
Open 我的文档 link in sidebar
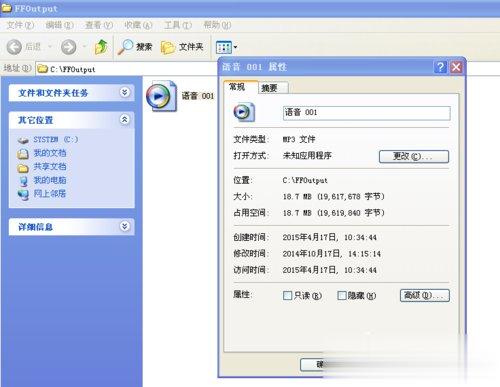(50, 153)
